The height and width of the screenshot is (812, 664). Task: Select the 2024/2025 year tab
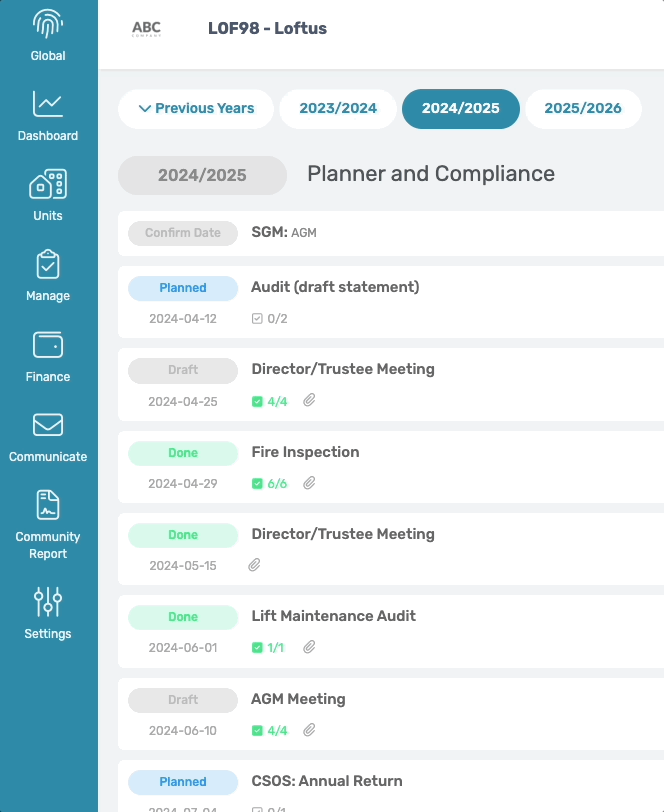tap(460, 109)
